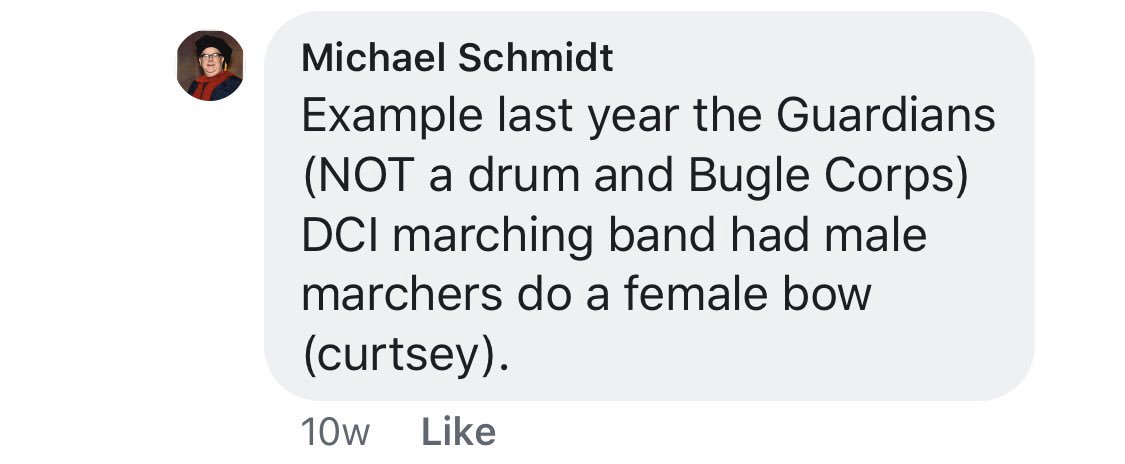Image resolution: width=1125 pixels, height=464 pixels.
Task: Open the 10w comment timestamp
Action: (x=335, y=432)
